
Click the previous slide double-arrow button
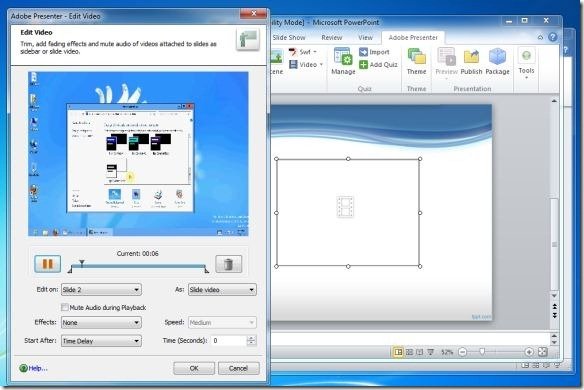[554, 307]
